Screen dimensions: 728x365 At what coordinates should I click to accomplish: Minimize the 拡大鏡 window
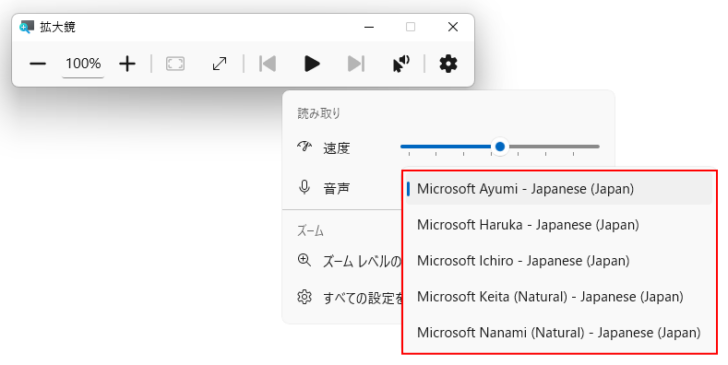tap(369, 27)
